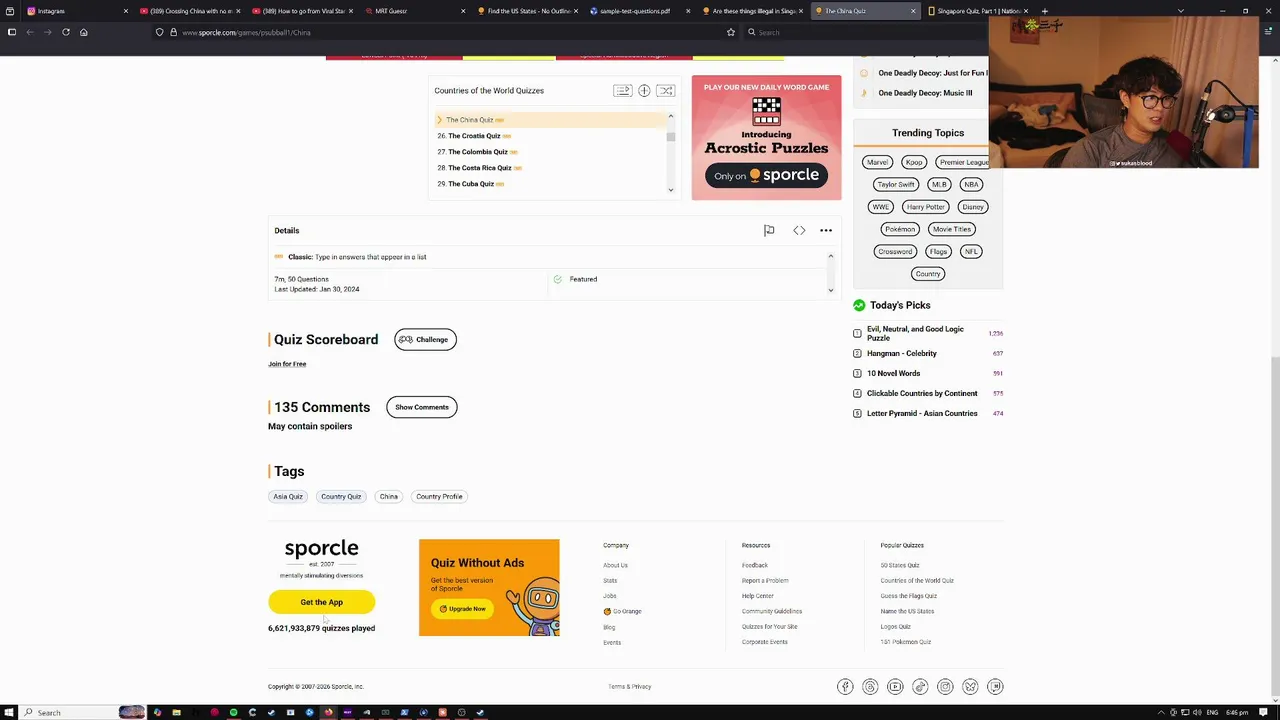The image size is (1280, 720).
Task: Select the Country Profile tag
Action: click(x=439, y=497)
